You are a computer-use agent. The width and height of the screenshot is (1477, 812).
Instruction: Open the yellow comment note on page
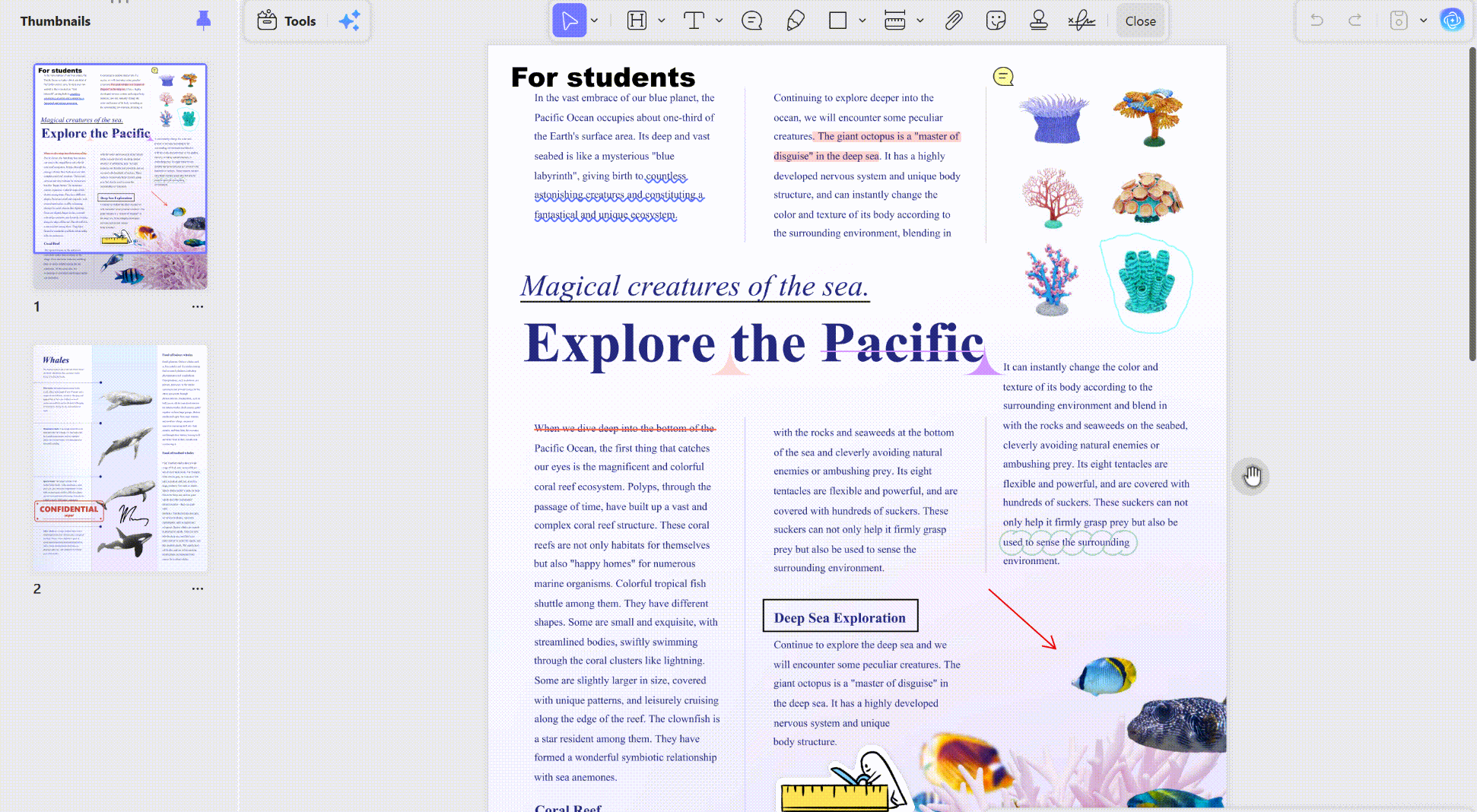pyautogui.click(x=1003, y=77)
